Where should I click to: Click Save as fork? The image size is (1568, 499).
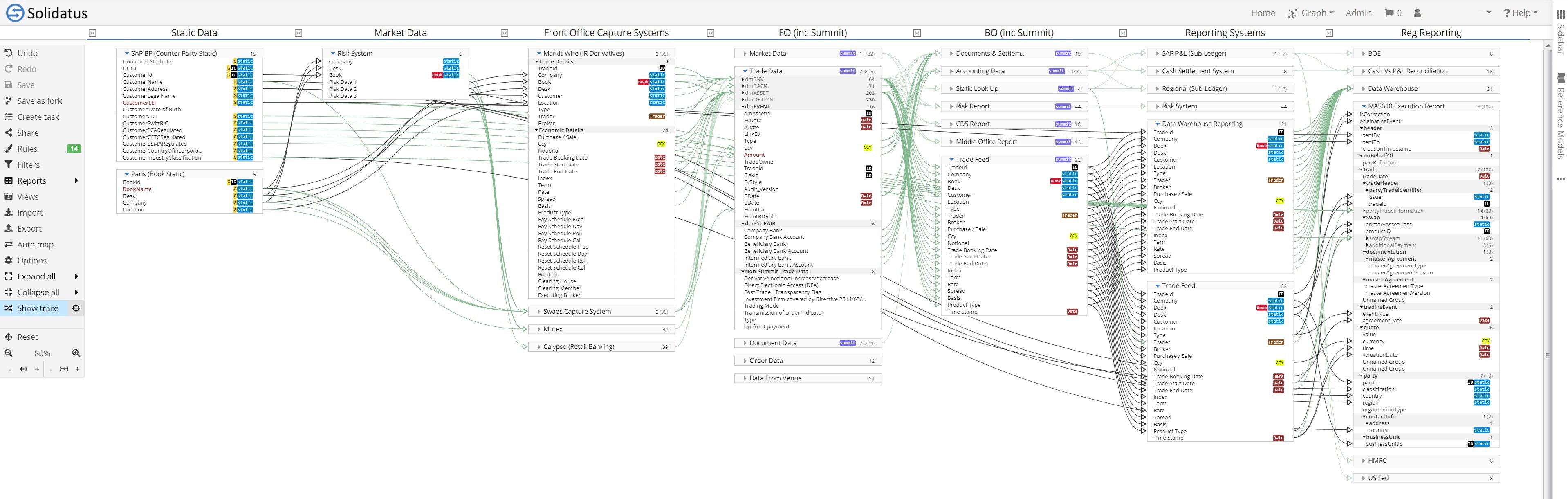[x=39, y=101]
